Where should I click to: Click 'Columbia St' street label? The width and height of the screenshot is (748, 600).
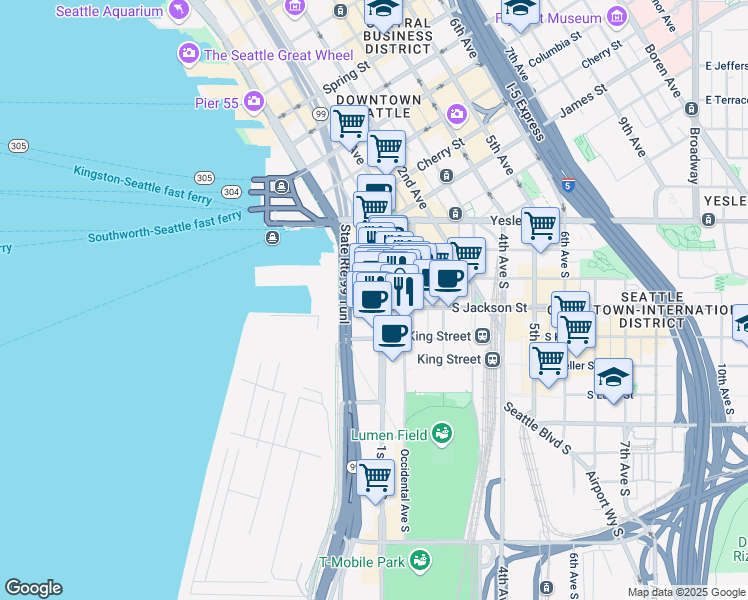pos(555,49)
